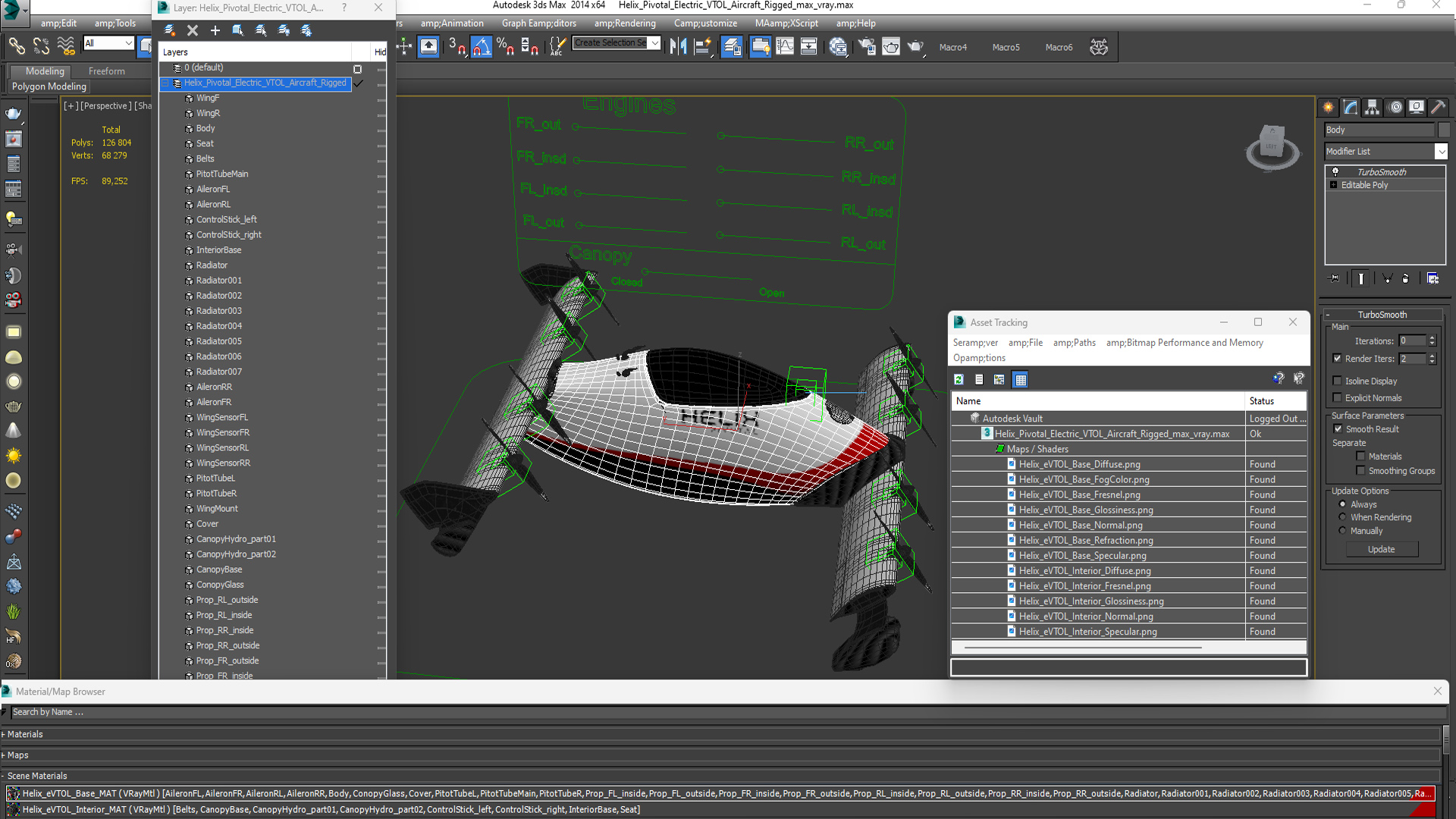
Task: Click the Macro6 toolbar button
Action: click(x=1059, y=47)
